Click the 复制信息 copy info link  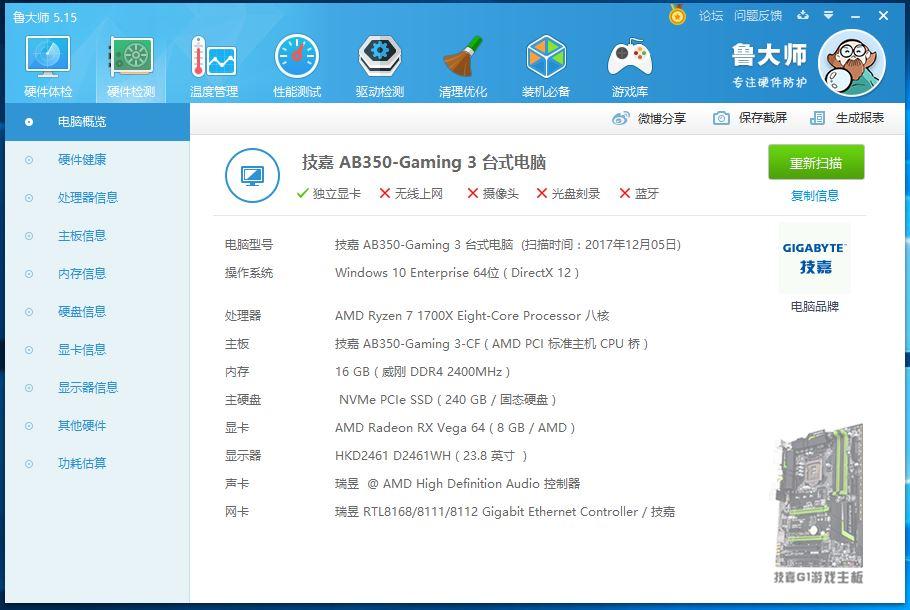click(x=815, y=196)
